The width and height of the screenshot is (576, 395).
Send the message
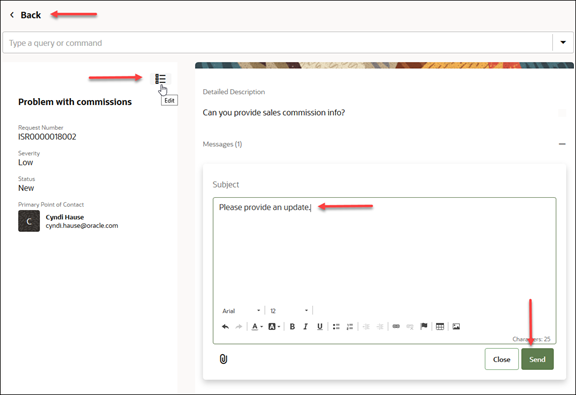pos(537,359)
